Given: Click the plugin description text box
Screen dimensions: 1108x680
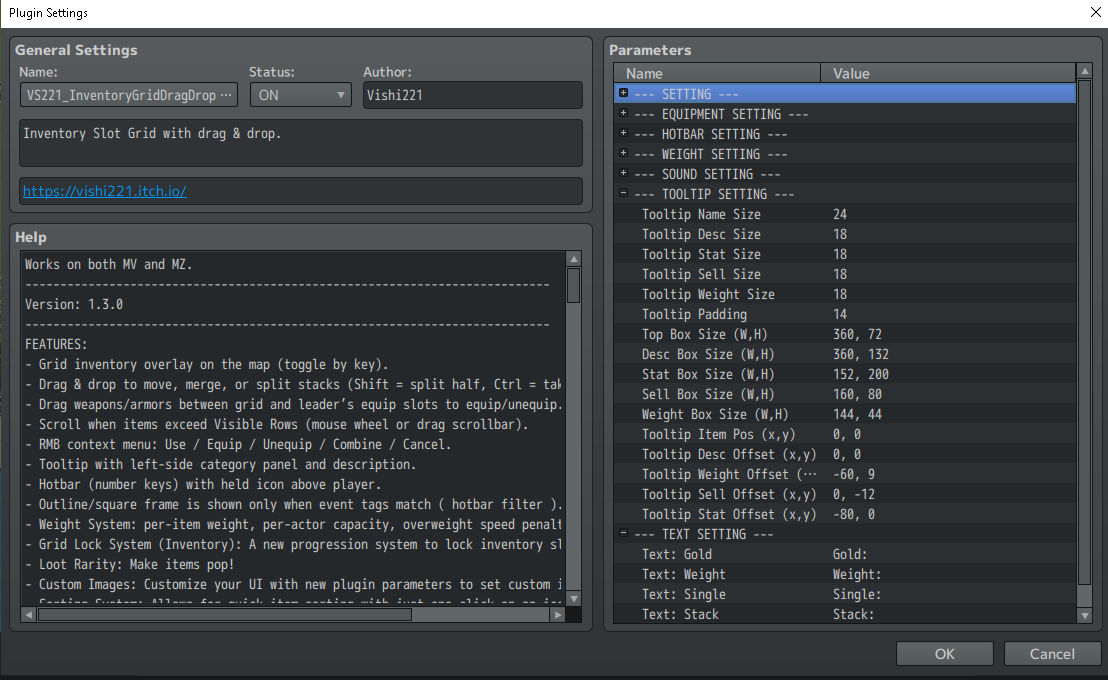Looking at the screenshot, I should pyautogui.click(x=301, y=143).
